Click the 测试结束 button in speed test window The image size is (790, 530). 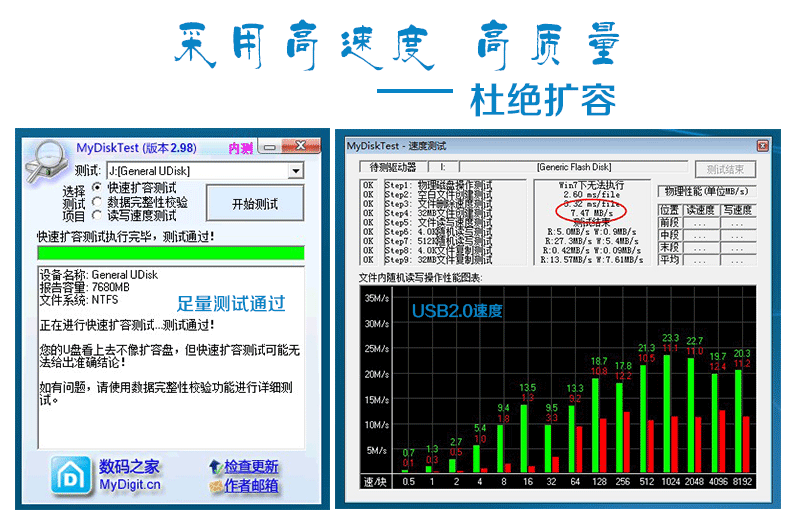click(x=725, y=169)
